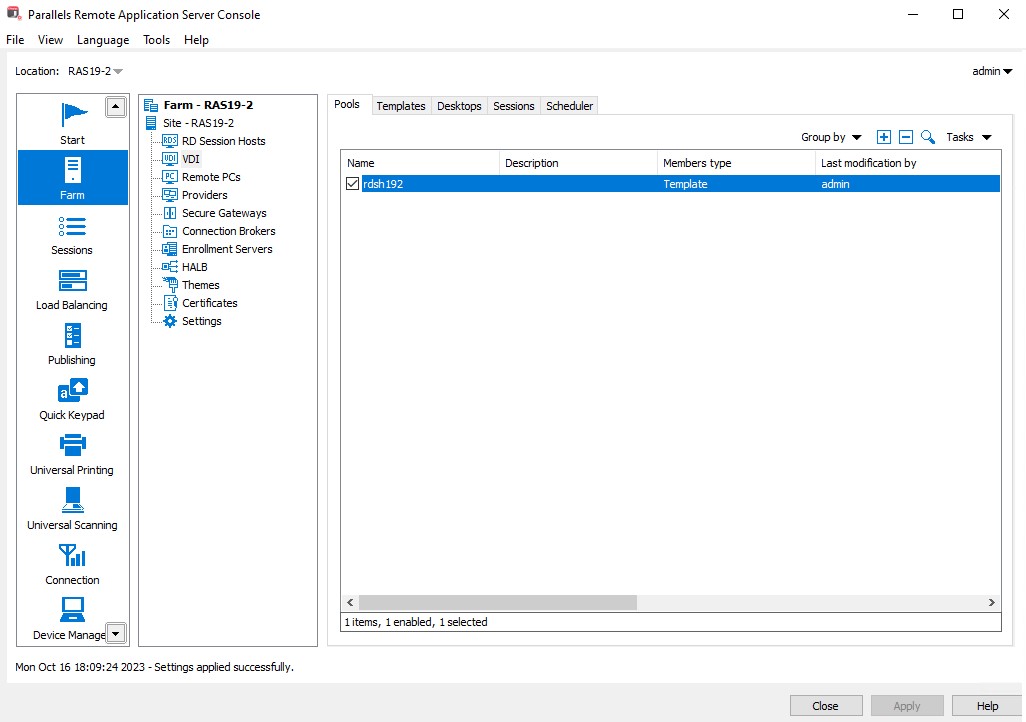This screenshot has height=722, width=1026.
Task: Sort by the Name column header
Action: (x=420, y=163)
